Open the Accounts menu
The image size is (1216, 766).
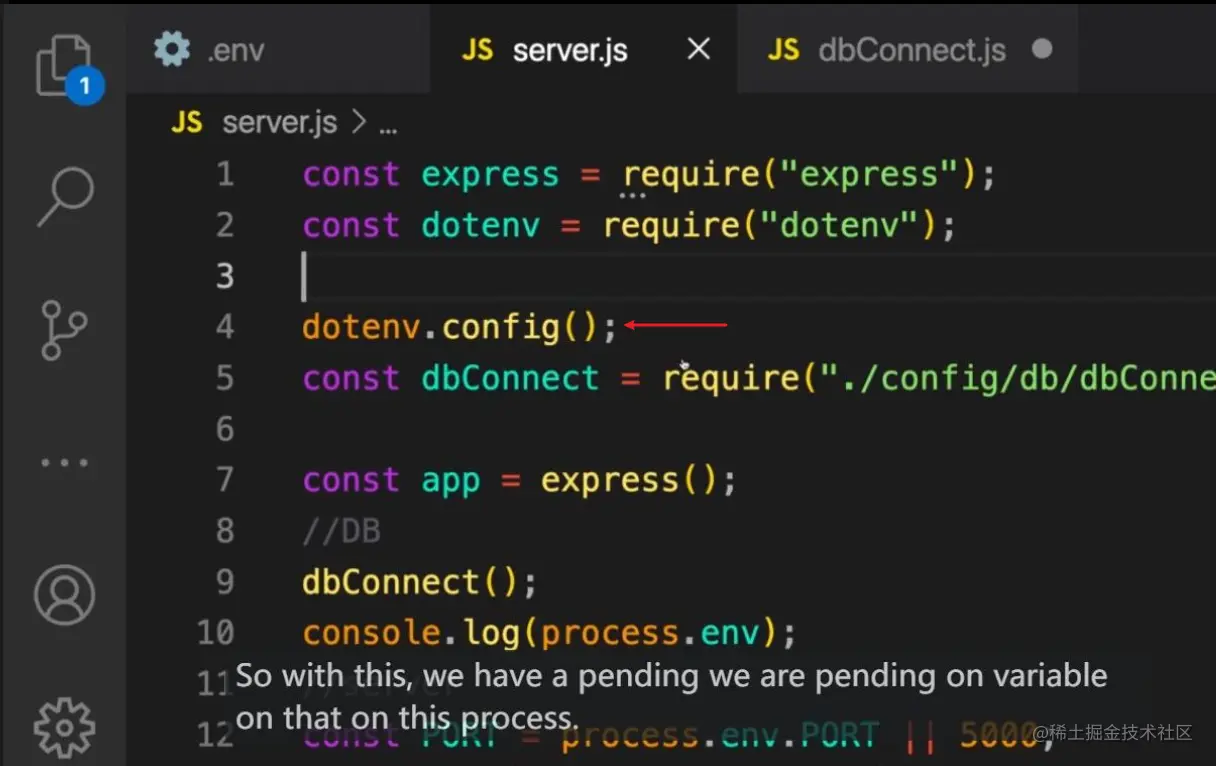click(64, 595)
